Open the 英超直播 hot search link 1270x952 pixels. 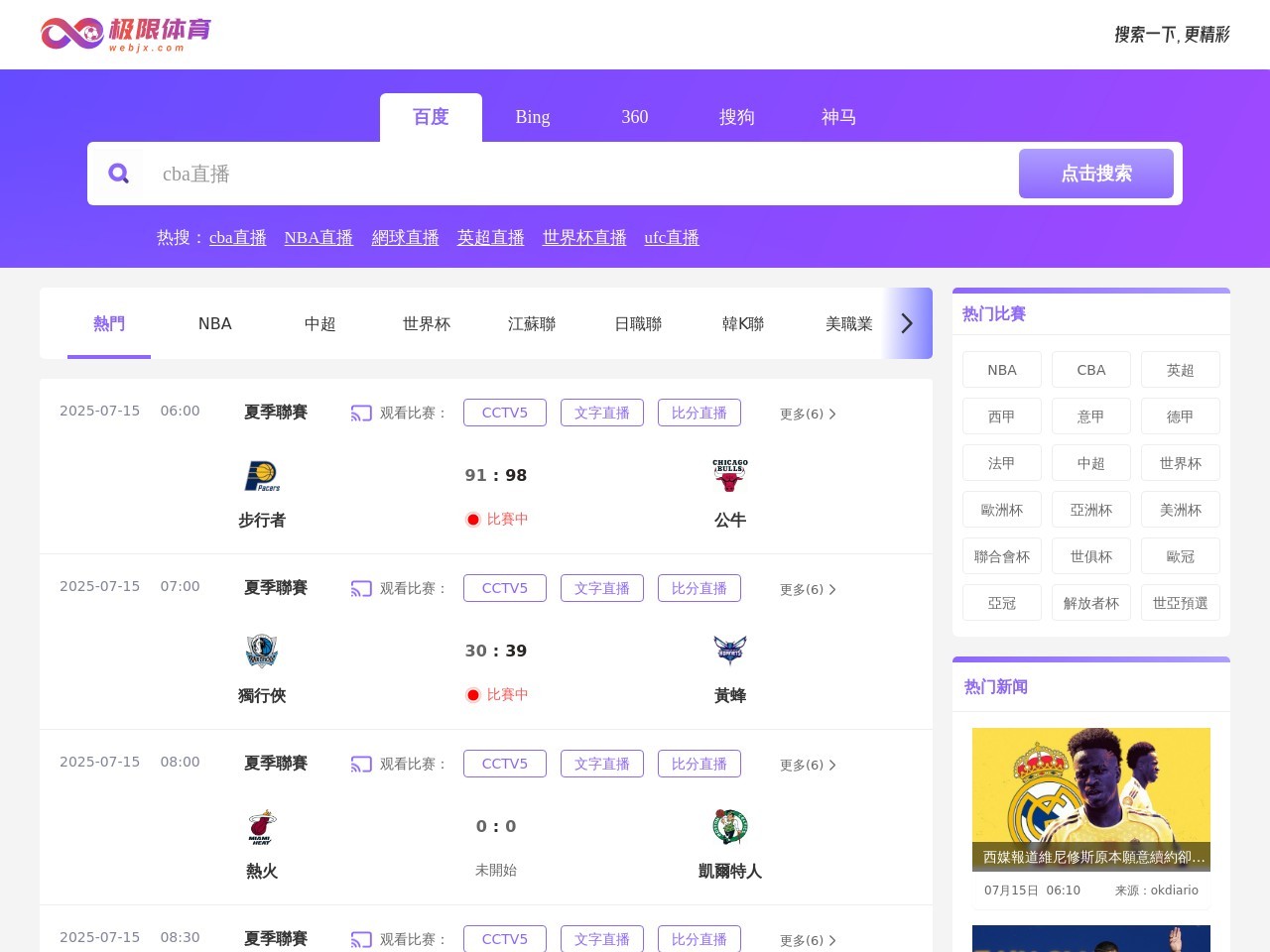coord(490,238)
